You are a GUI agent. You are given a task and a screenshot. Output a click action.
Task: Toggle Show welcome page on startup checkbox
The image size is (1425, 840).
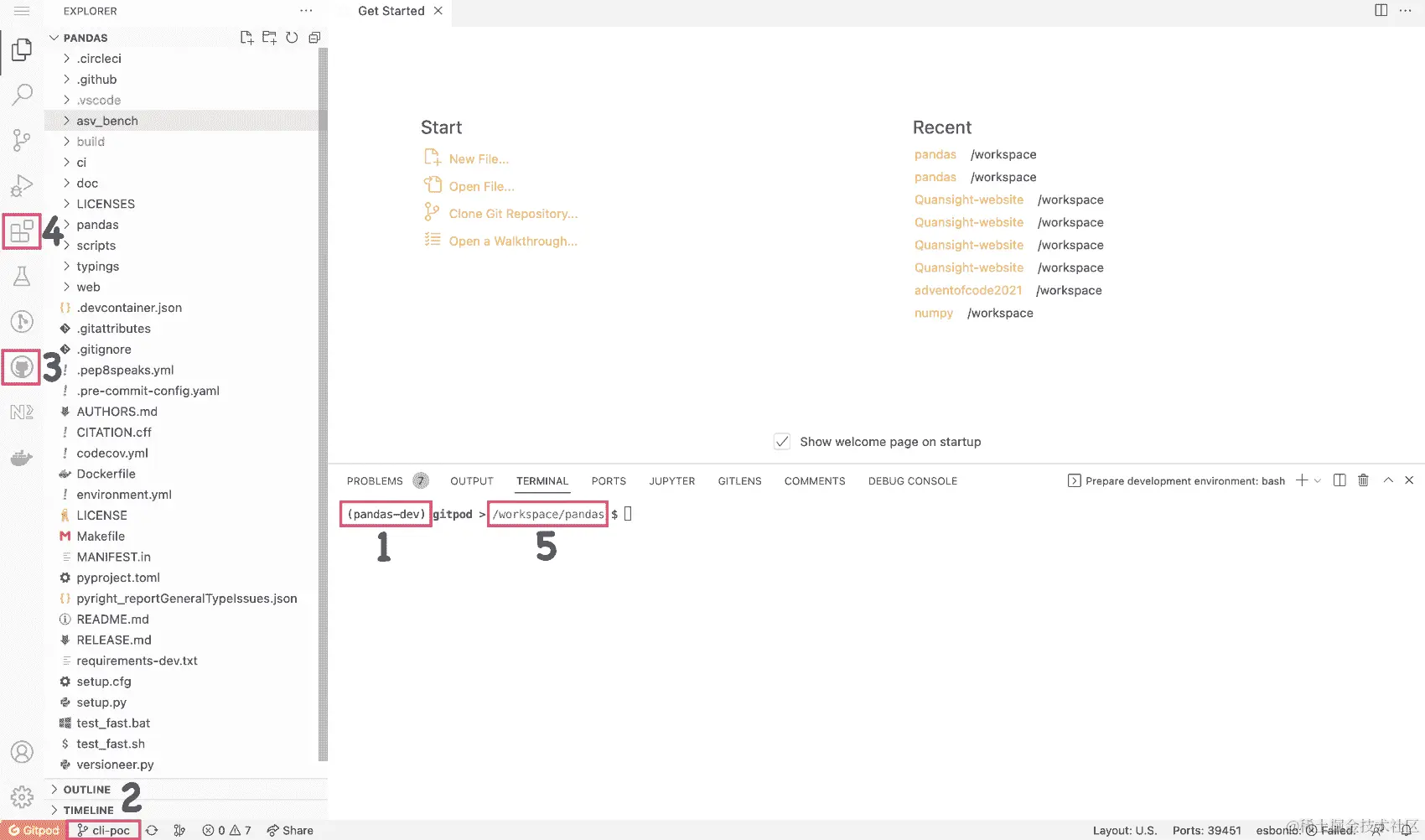(782, 442)
